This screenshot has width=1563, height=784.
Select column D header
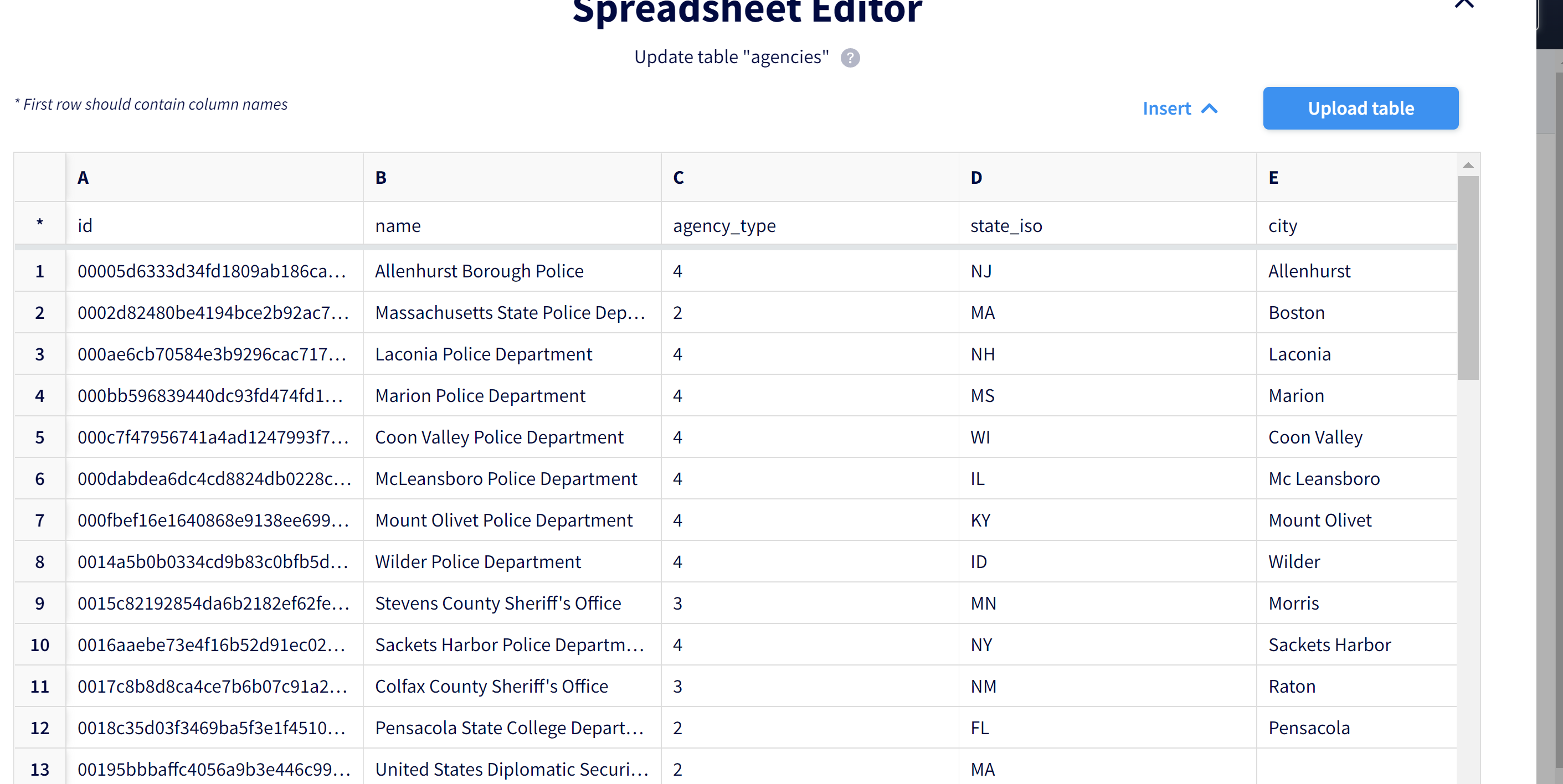[1107, 177]
